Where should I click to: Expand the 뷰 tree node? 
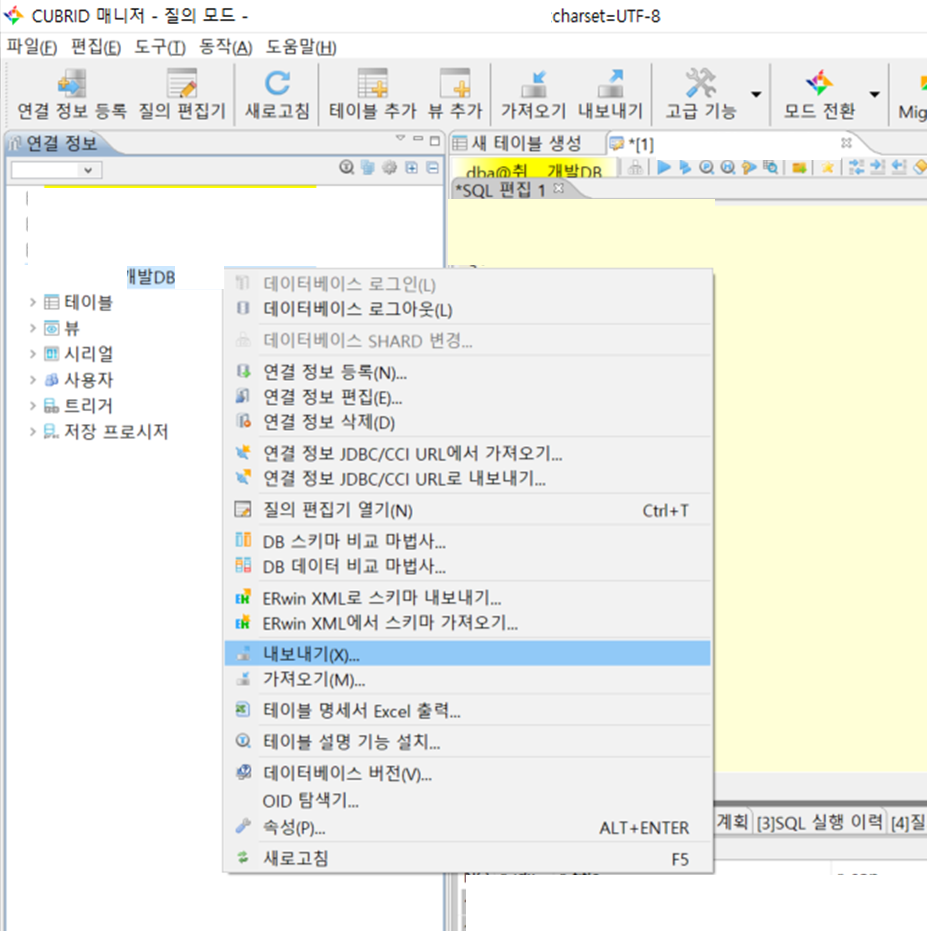click(x=33, y=328)
